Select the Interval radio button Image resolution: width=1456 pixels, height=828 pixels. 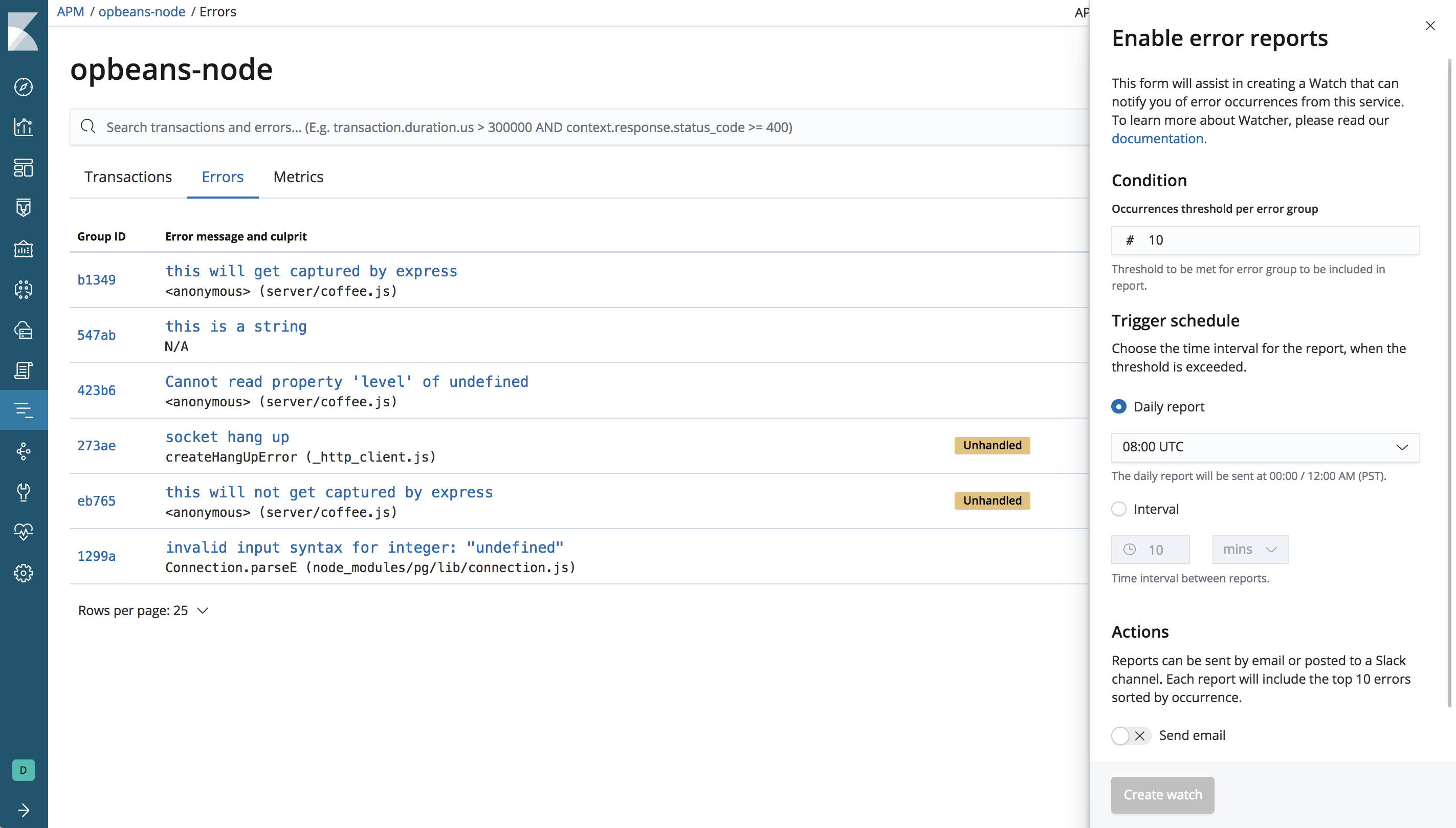[x=1119, y=509]
